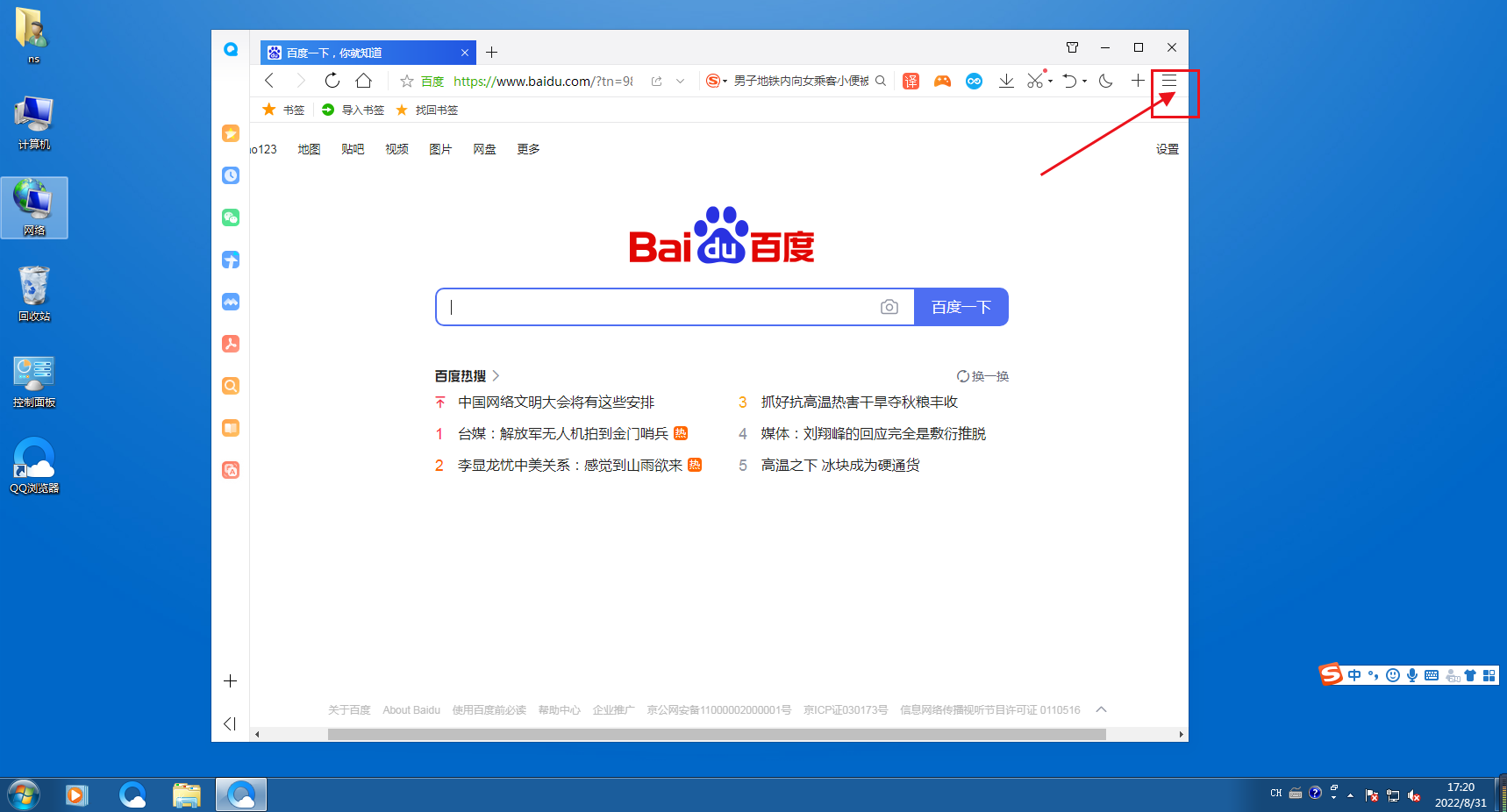Expand the 更多 menu on Baidu

pos(528,149)
